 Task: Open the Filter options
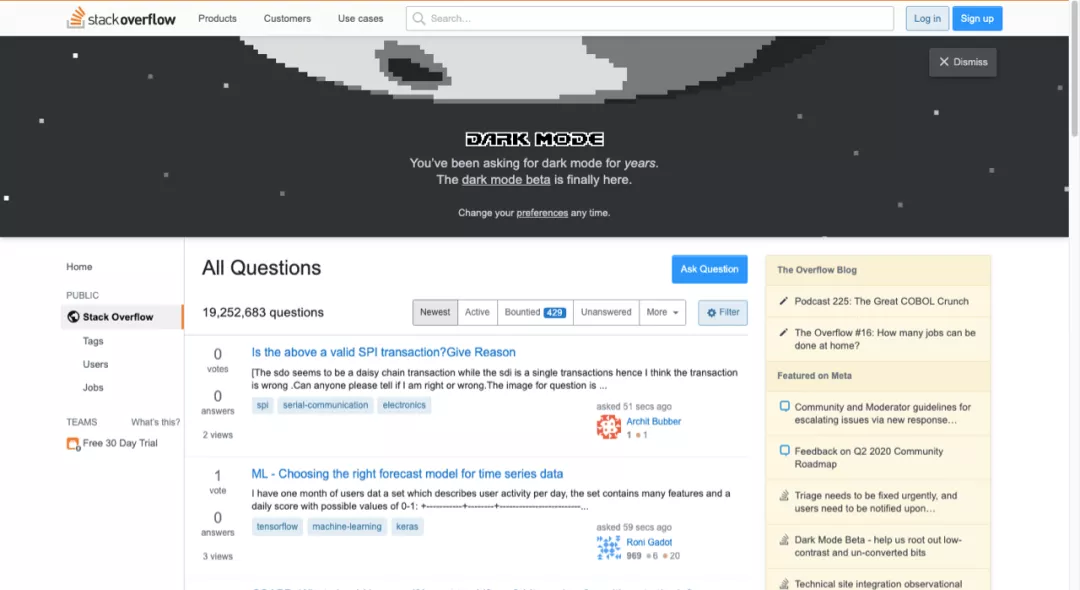[723, 313]
